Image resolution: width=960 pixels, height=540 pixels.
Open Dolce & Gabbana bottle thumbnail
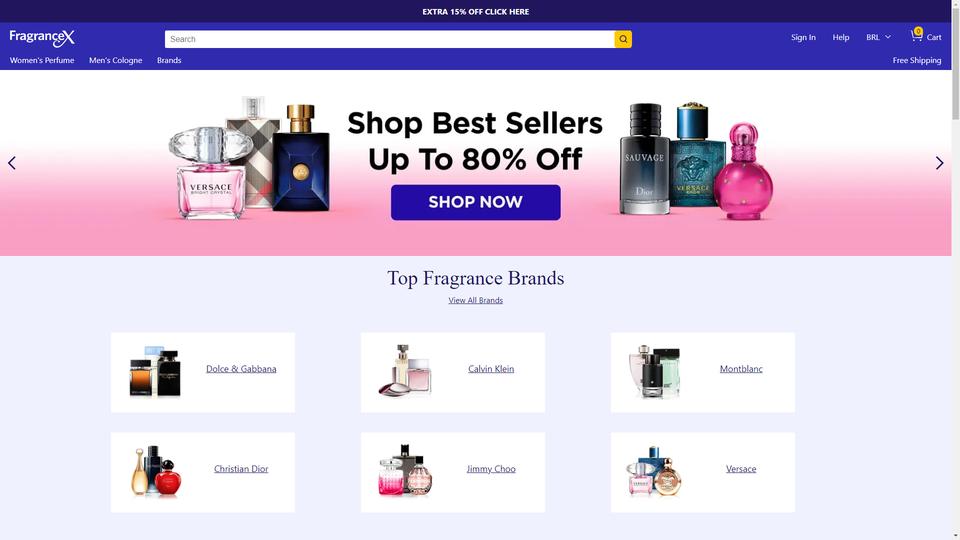point(155,372)
